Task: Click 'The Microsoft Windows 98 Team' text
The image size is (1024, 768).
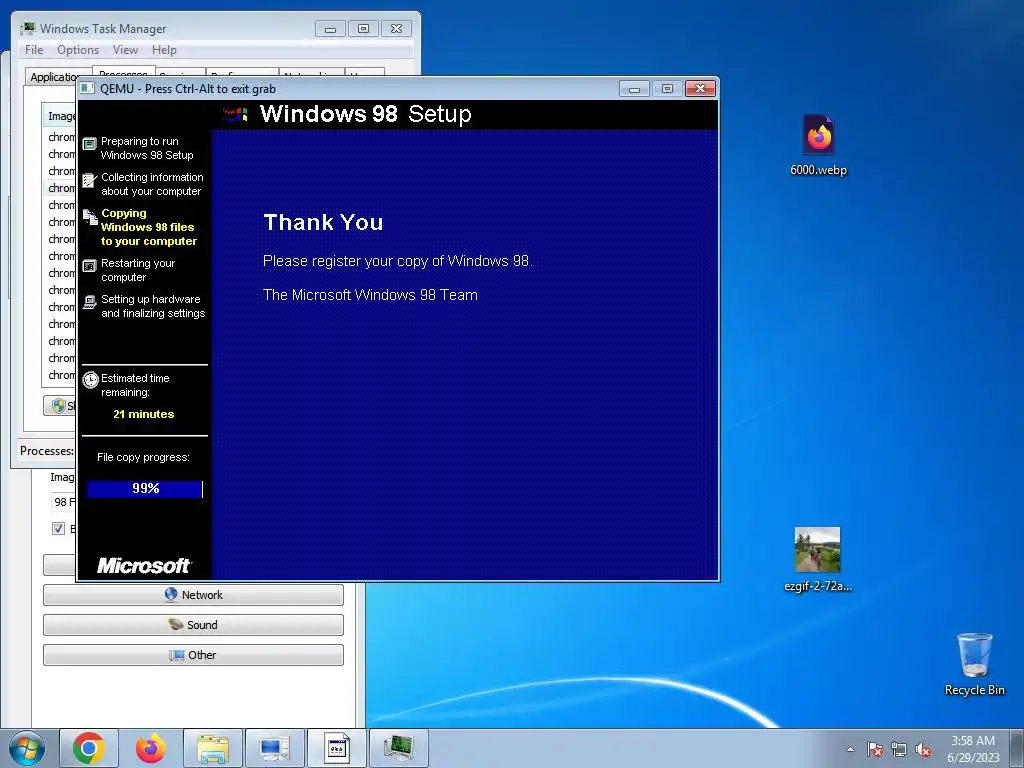Action: click(370, 295)
